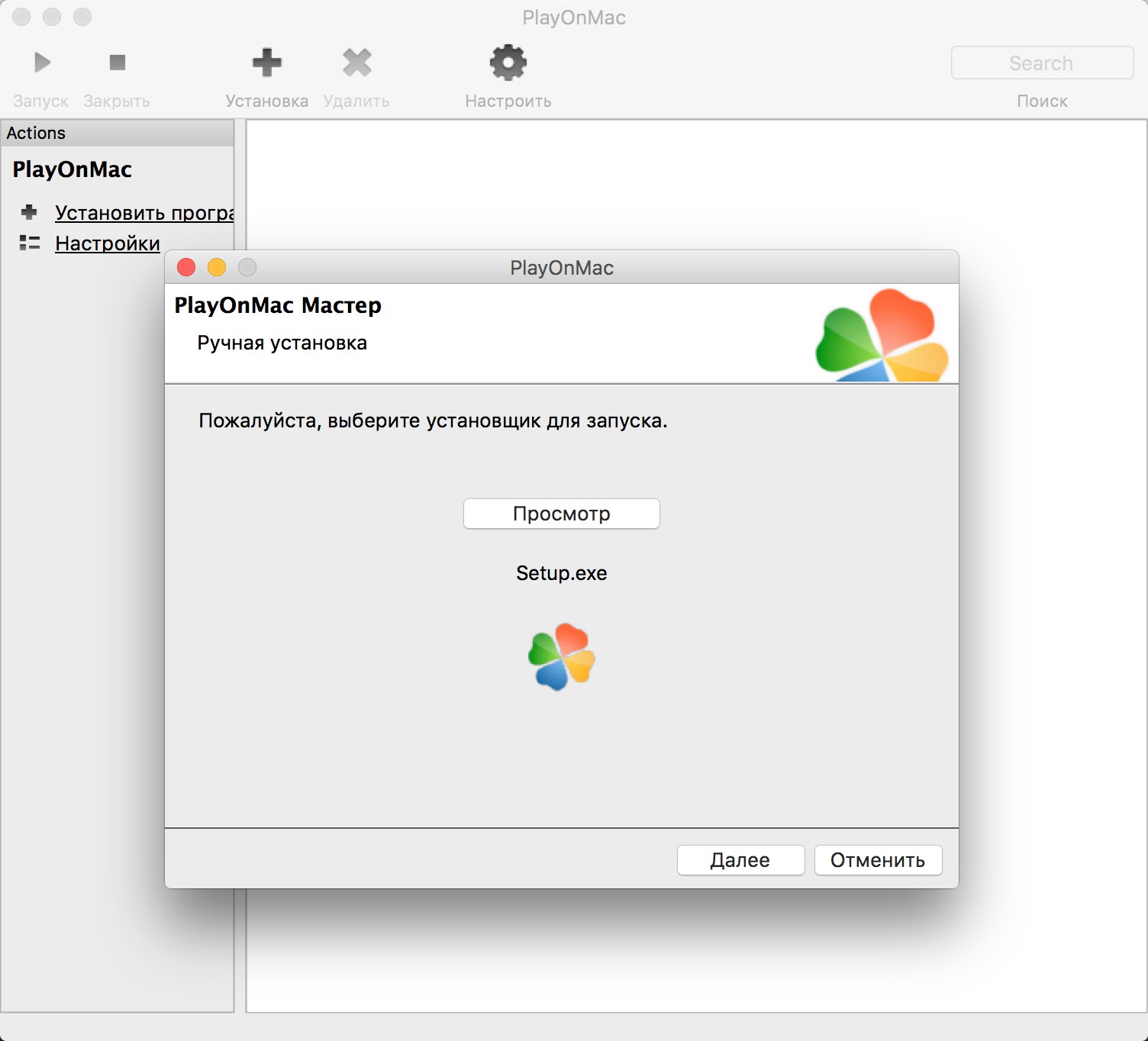Click the Удалить cross icon

pos(356,63)
